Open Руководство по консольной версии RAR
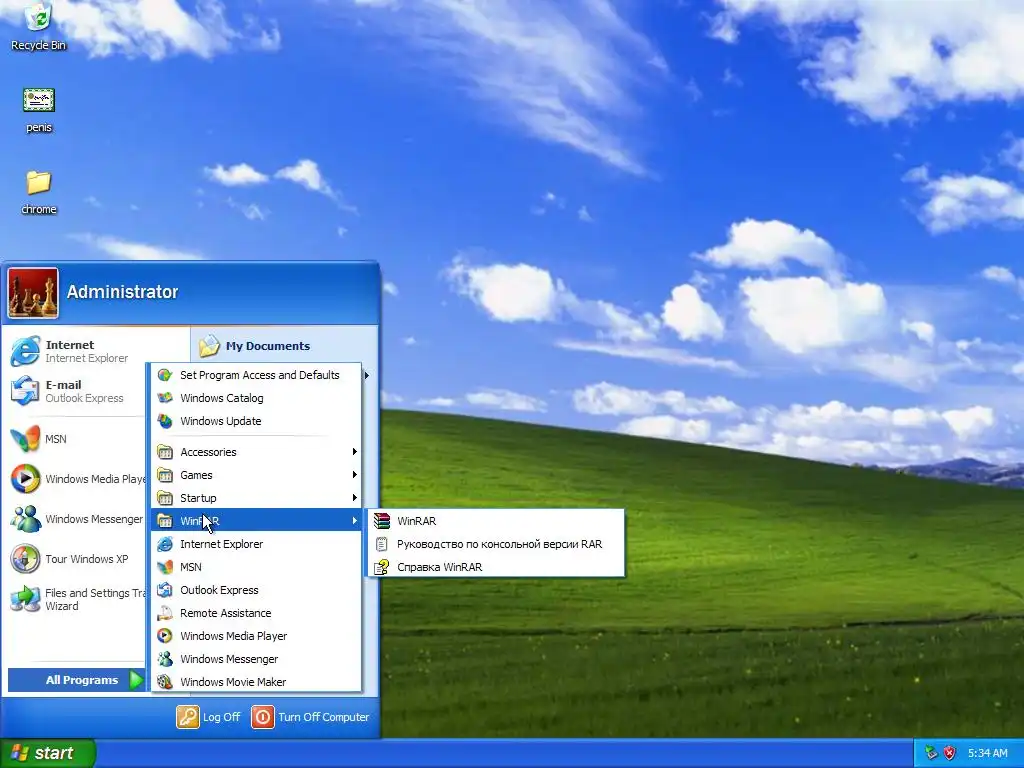 coord(496,544)
